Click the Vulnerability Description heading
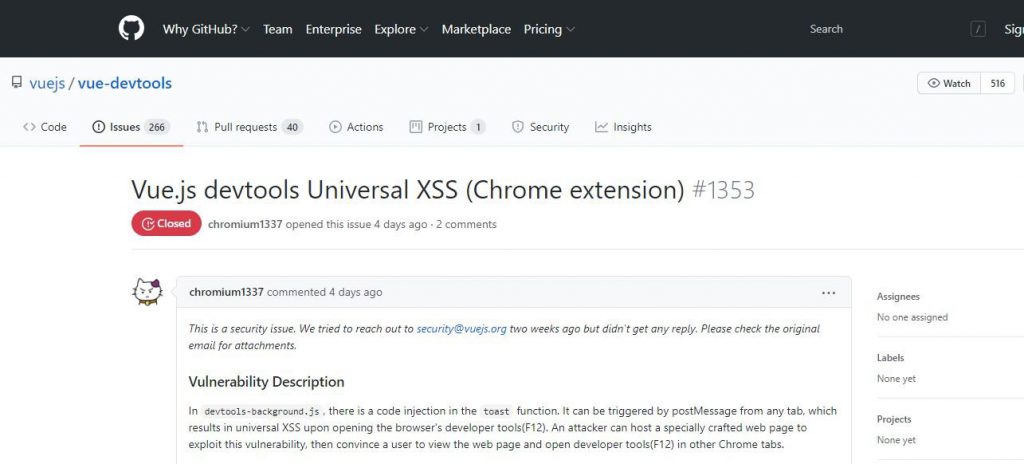 pos(266,382)
